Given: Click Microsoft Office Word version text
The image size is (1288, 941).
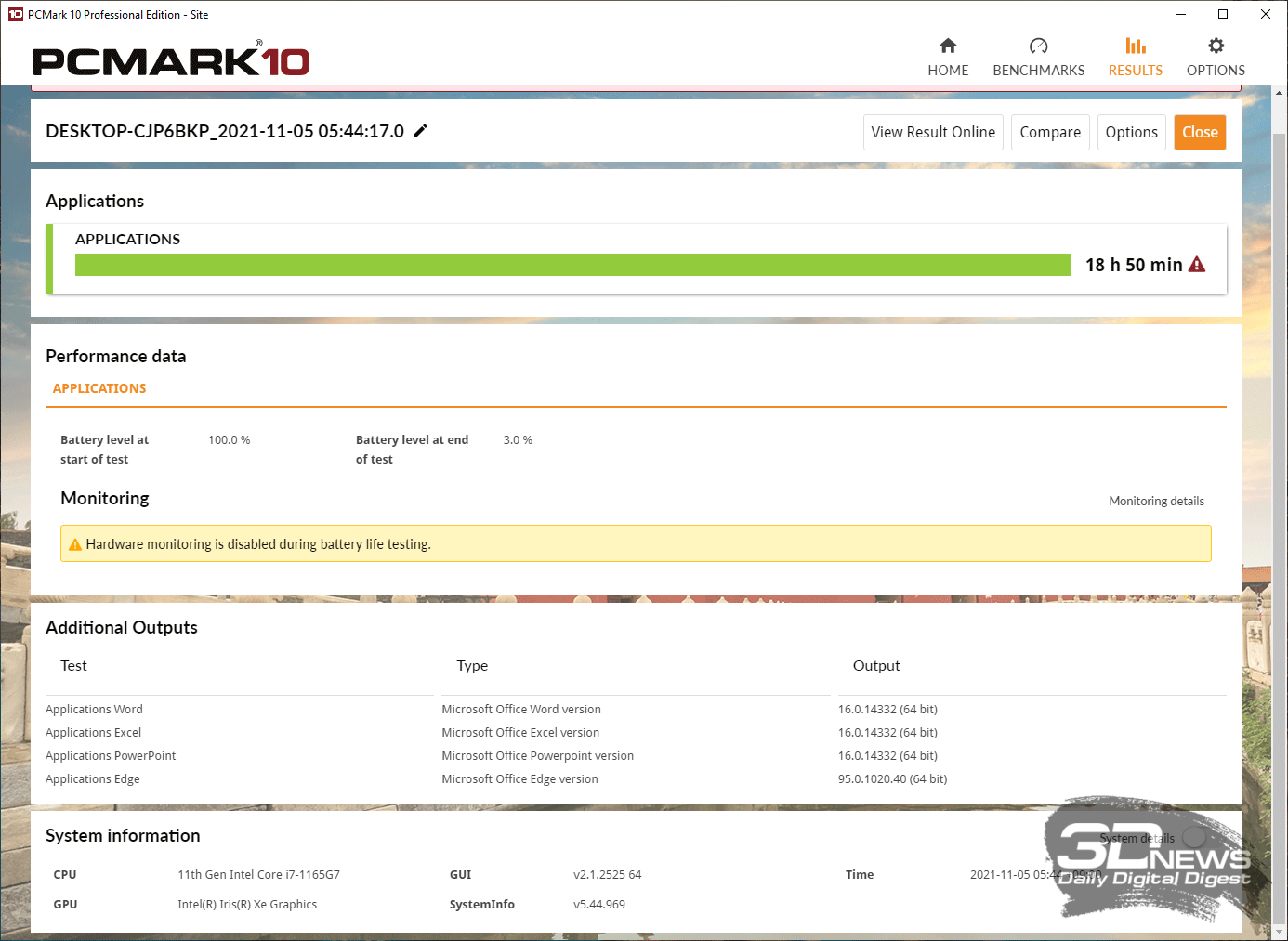Looking at the screenshot, I should [521, 709].
